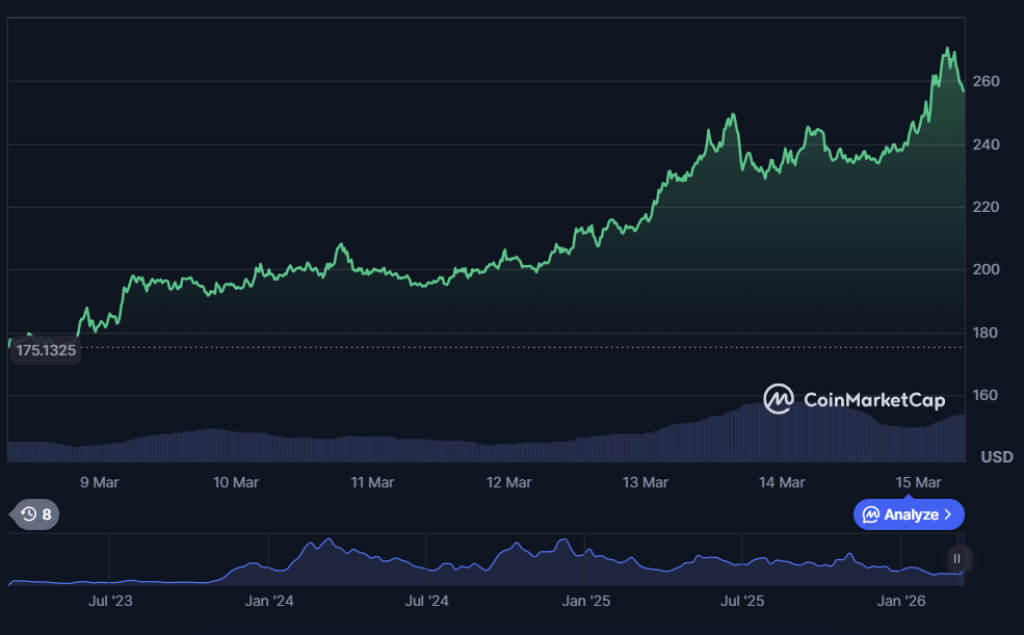
Task: Click the range brush handle on the mini chart
Action: click(956, 559)
